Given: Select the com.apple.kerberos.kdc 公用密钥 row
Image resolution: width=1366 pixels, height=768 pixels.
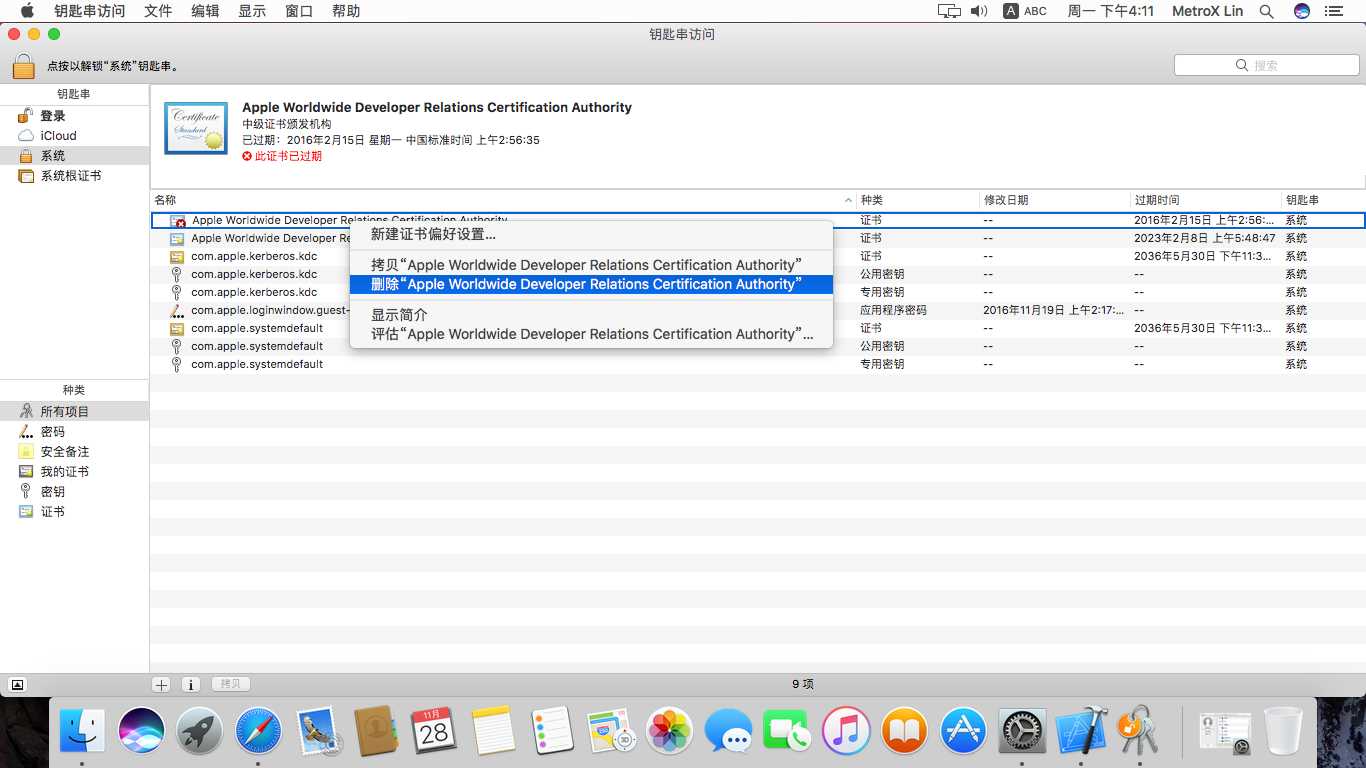Looking at the screenshot, I should [758, 274].
